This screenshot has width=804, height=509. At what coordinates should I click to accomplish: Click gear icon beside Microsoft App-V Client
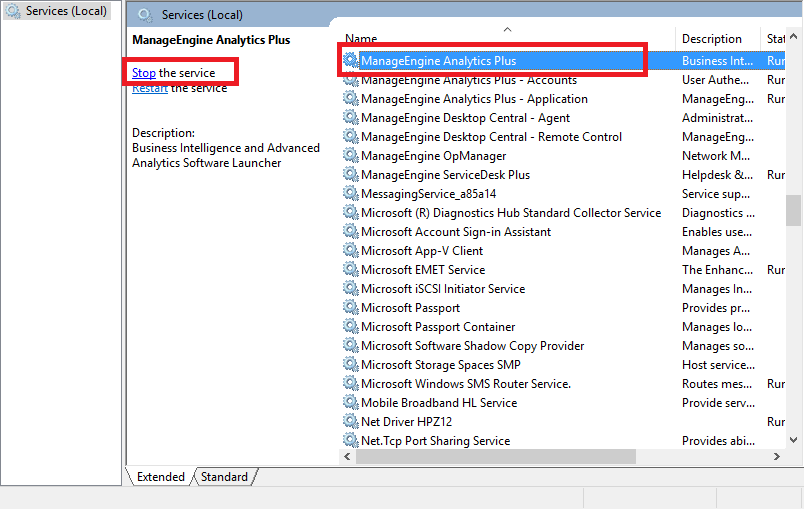[350, 251]
